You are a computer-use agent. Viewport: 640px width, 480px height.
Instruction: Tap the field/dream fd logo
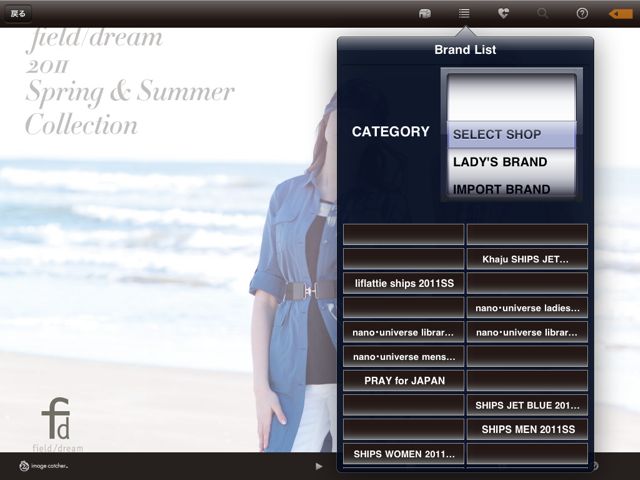[57, 424]
